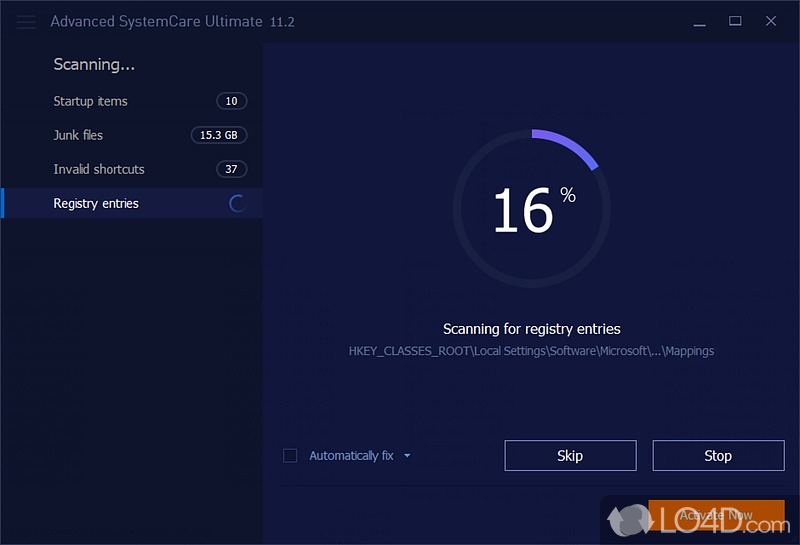
Task: Maximize the Advanced SystemCare window
Action: [x=735, y=21]
